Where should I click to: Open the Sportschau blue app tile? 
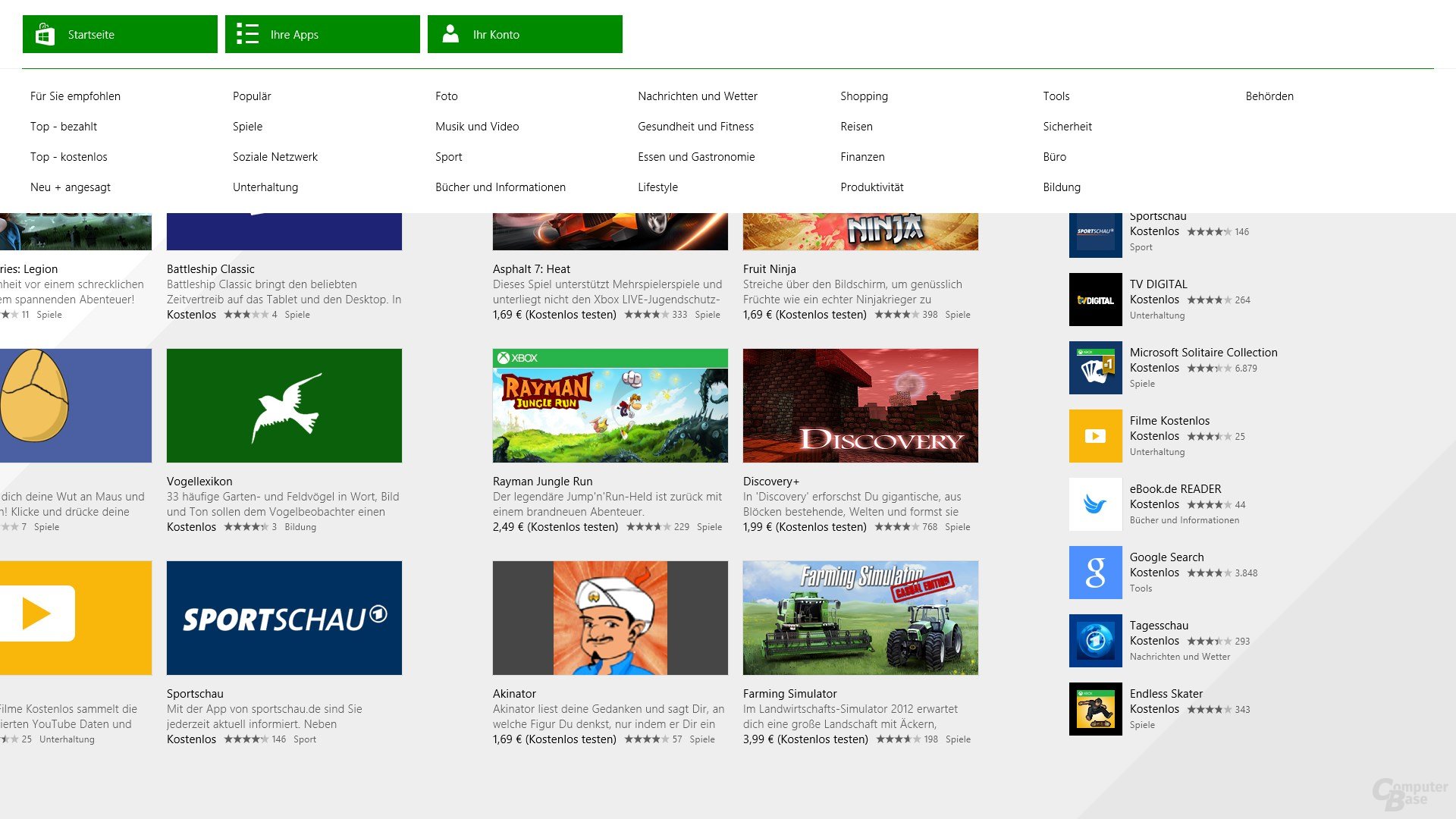284,618
